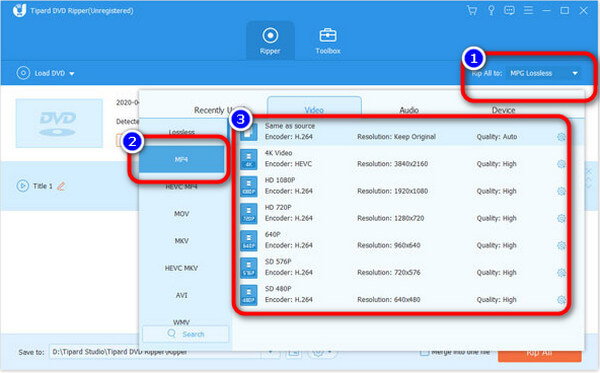The height and width of the screenshot is (373, 600).
Task: Toggle Merge into one file checkbox
Action: click(424, 352)
